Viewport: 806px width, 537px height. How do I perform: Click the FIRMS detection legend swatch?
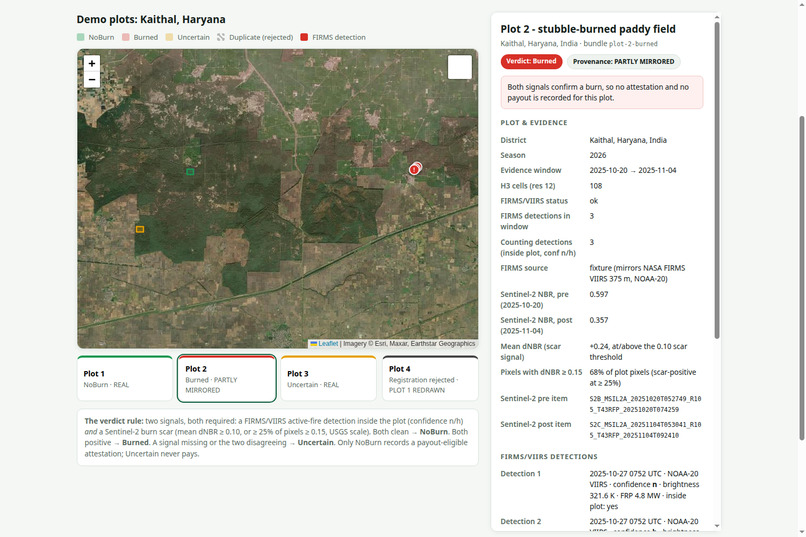coord(304,37)
